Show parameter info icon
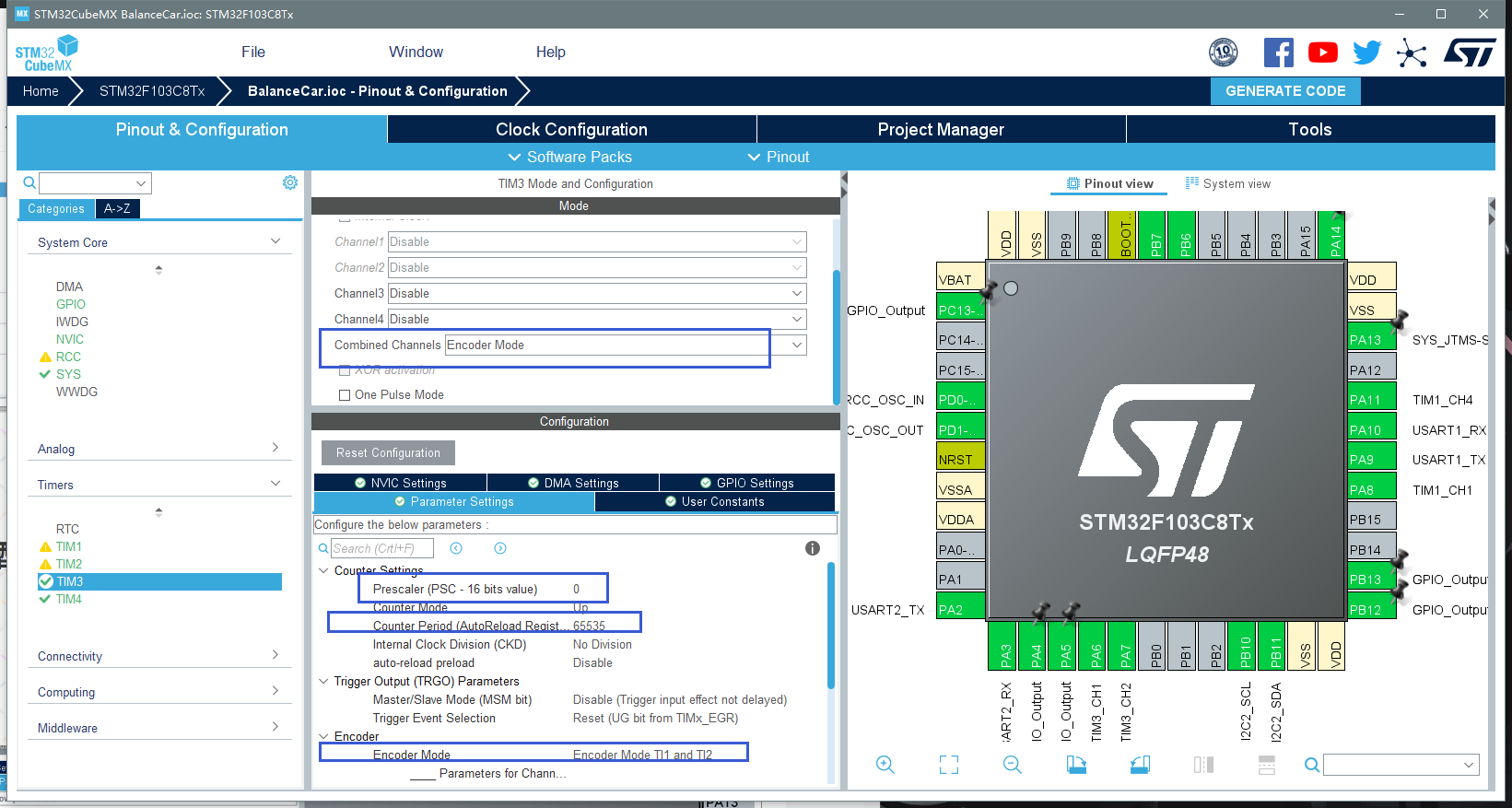Image resolution: width=1512 pixels, height=808 pixels. click(813, 548)
